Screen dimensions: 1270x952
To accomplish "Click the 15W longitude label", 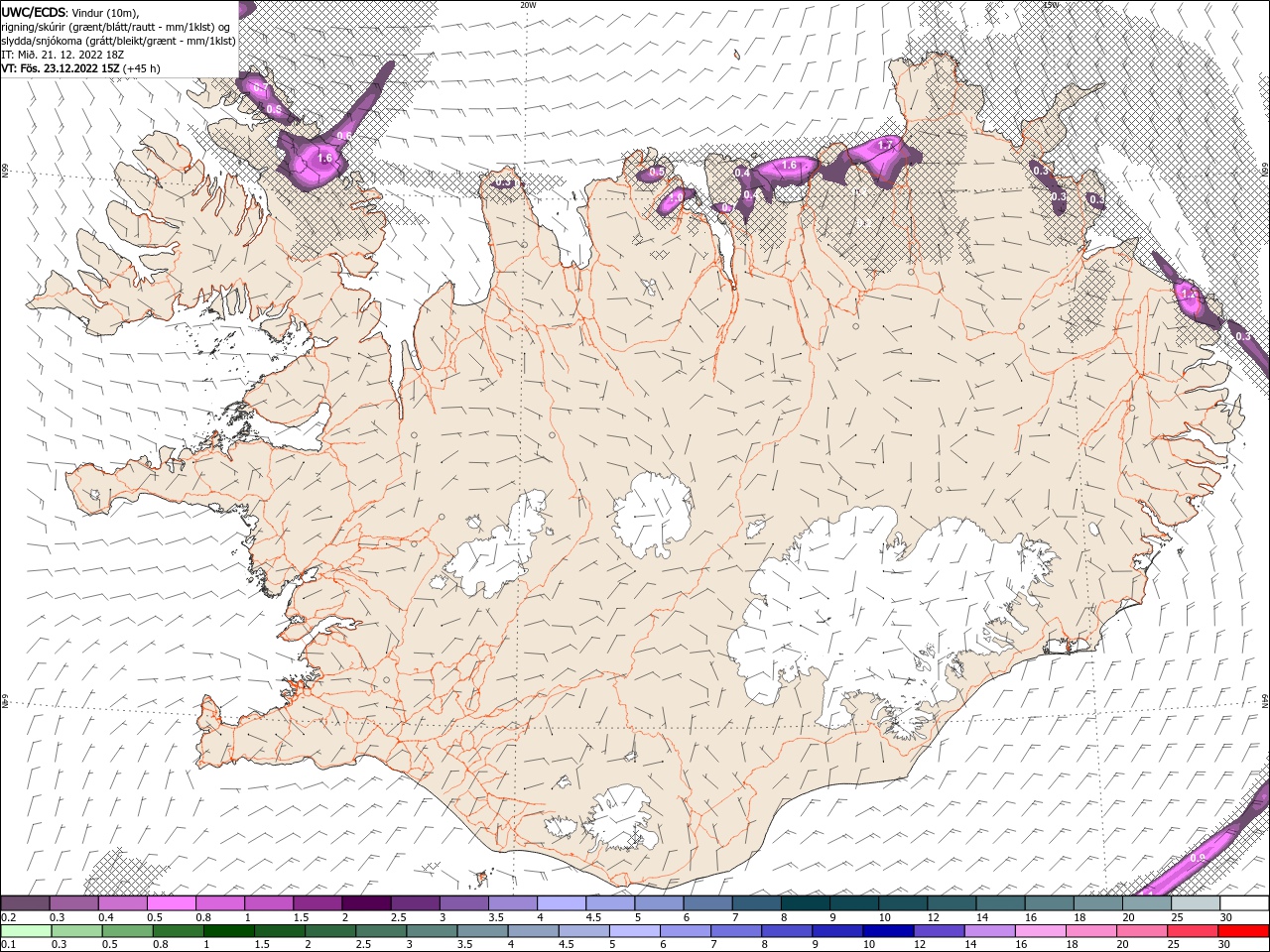I will point(1052,5).
